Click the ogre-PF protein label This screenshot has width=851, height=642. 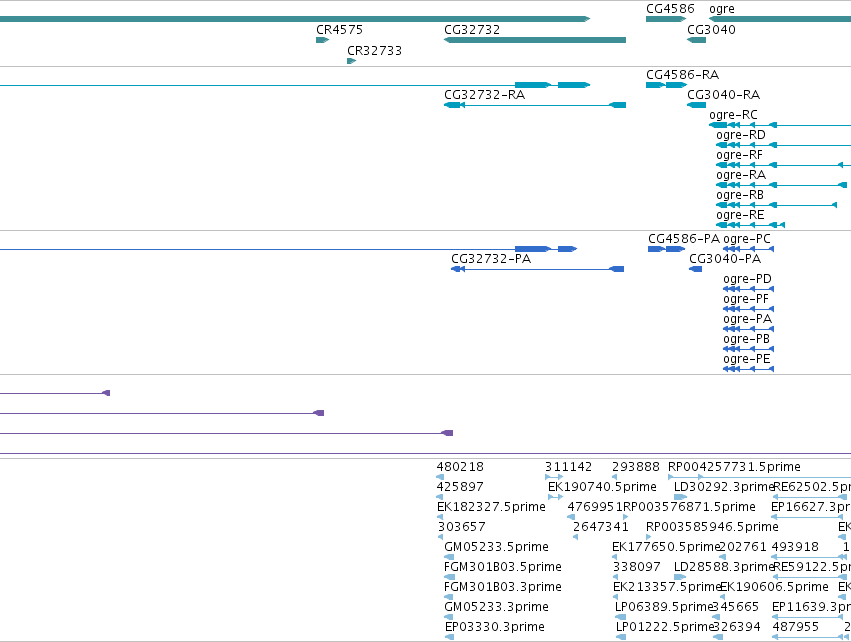click(x=746, y=299)
